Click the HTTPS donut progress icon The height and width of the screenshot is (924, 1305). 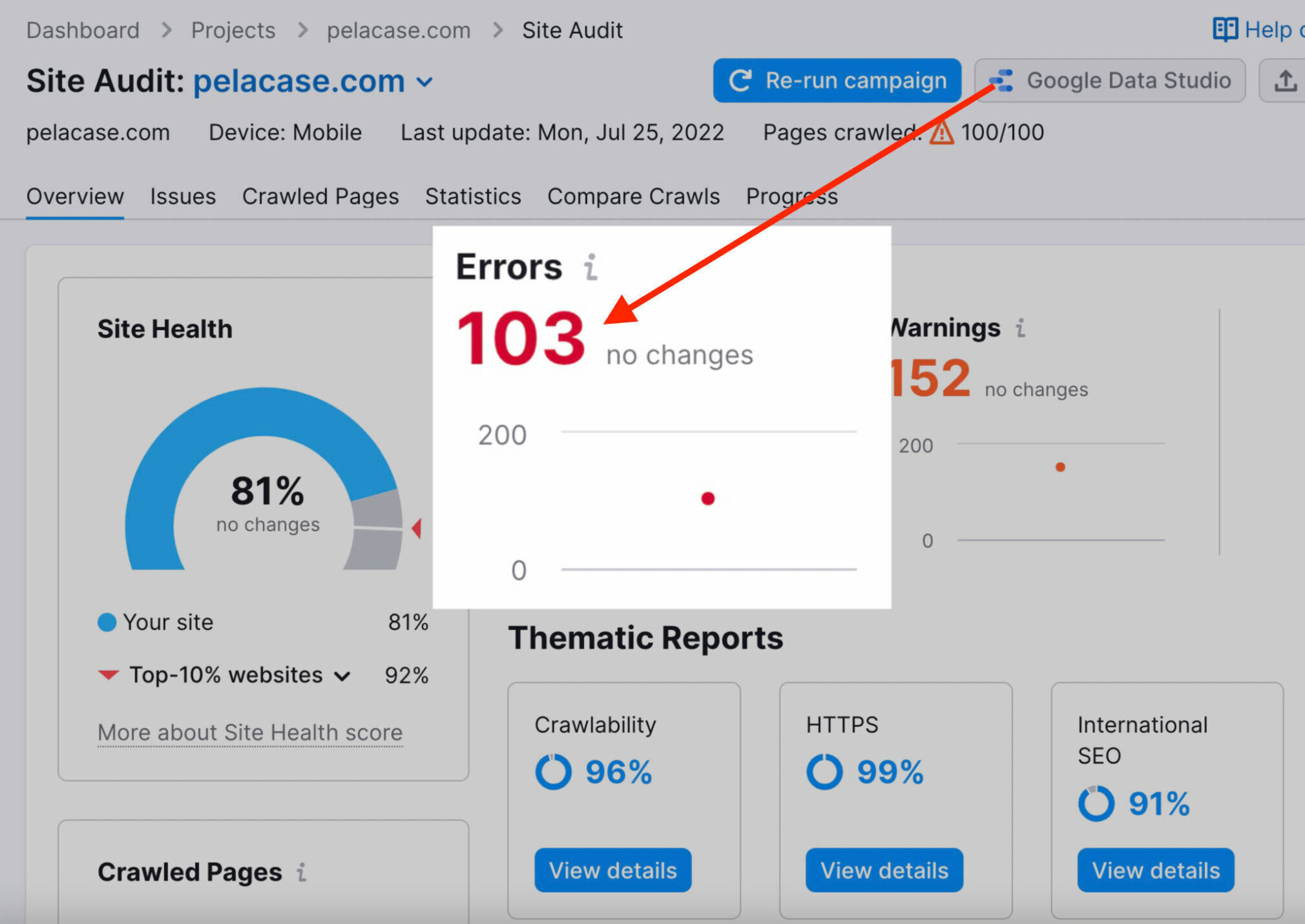824,772
